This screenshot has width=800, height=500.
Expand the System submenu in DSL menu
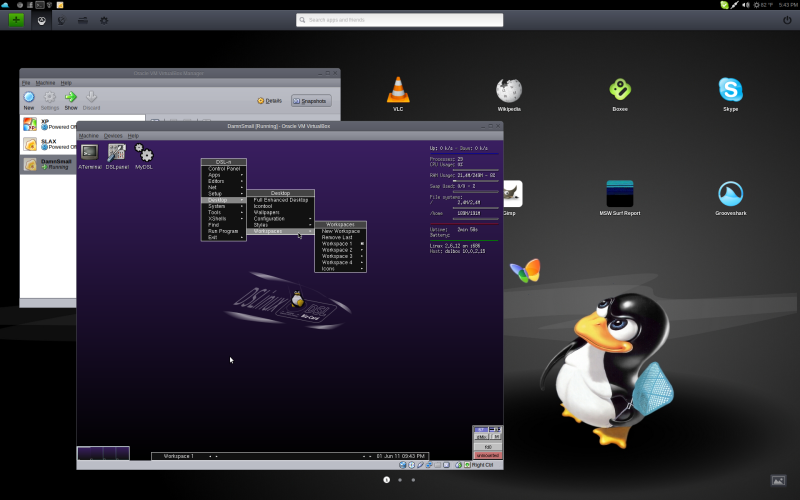223,206
